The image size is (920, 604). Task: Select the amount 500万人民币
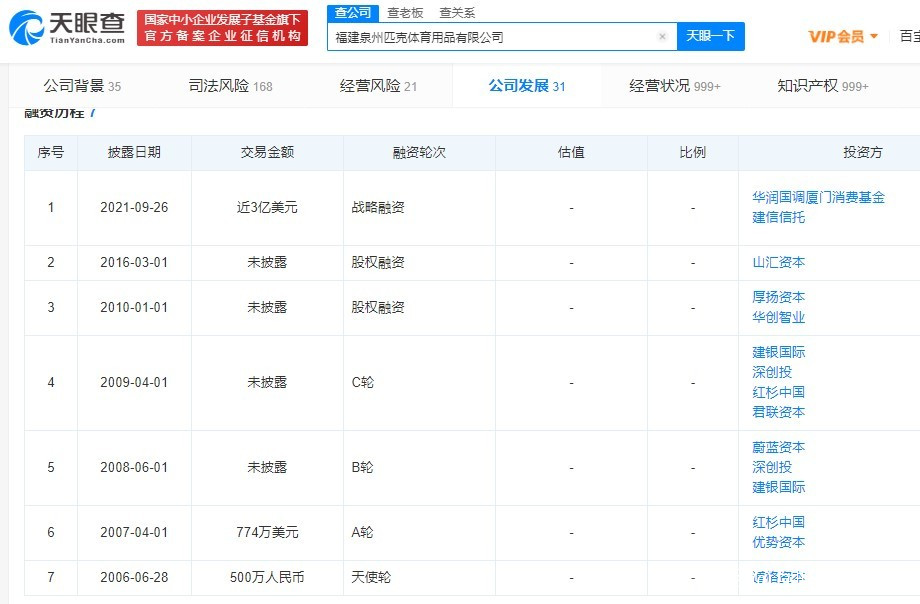coord(267,577)
